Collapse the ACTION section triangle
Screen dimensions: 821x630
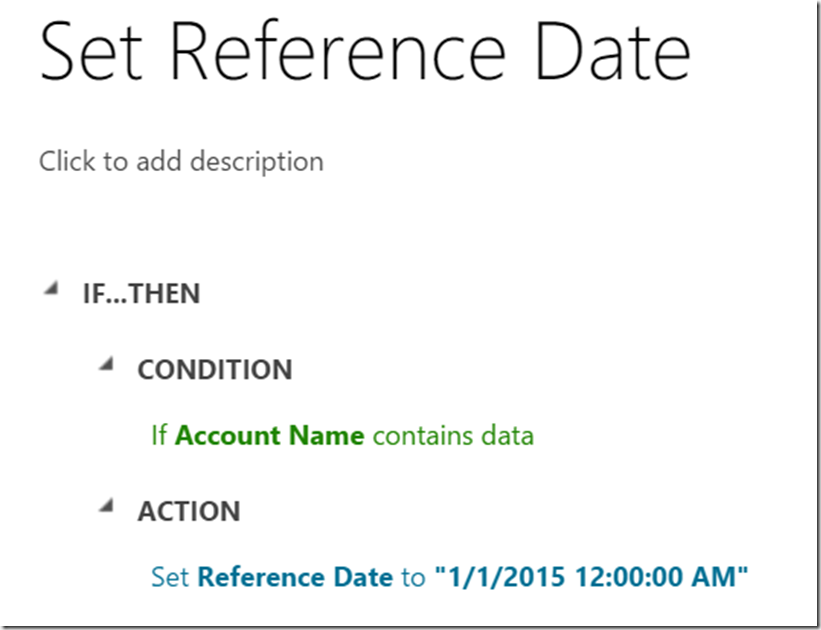click(x=105, y=506)
